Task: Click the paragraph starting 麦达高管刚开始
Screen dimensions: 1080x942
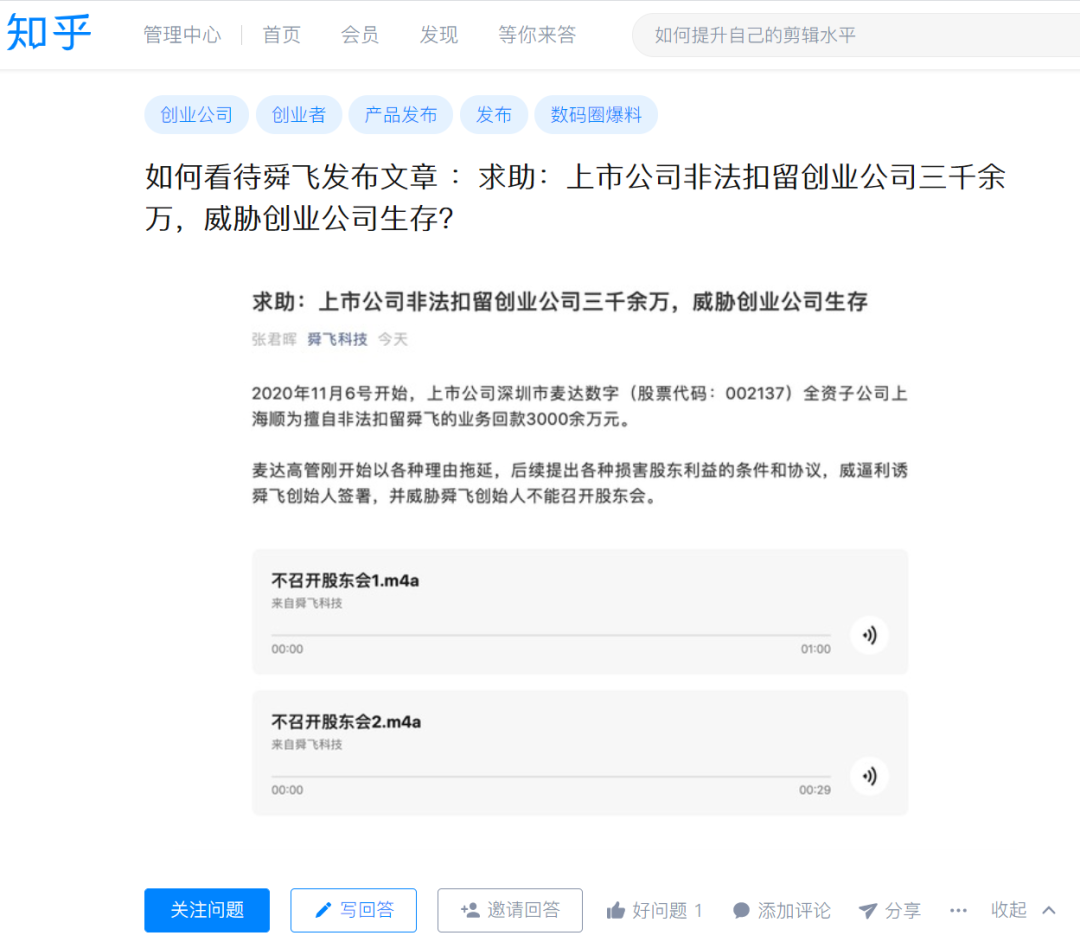Action: (x=579, y=483)
